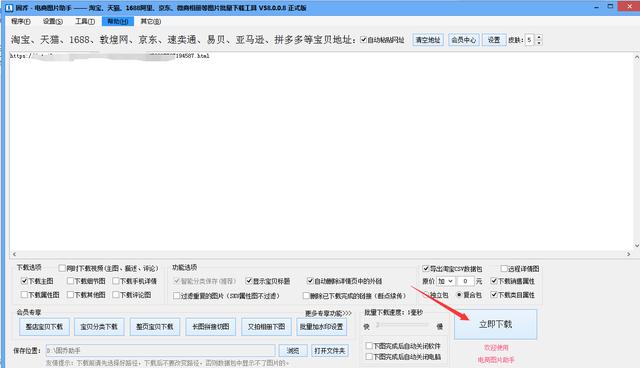Click the 原价 amount field showing 0
Image resolution: width=640 pixels, height=368 pixels.
[465, 281]
